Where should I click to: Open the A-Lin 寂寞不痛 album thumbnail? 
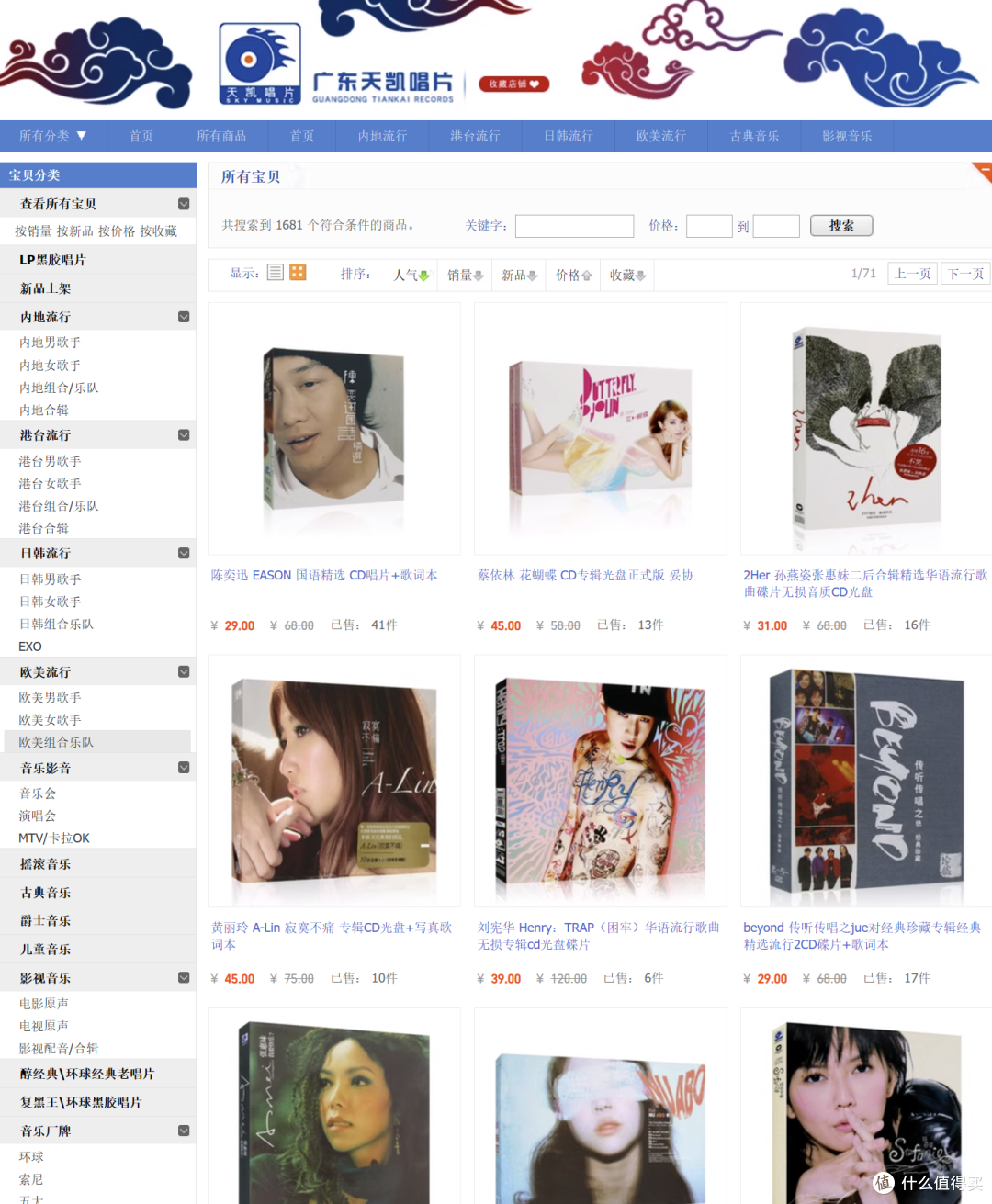coord(334,781)
